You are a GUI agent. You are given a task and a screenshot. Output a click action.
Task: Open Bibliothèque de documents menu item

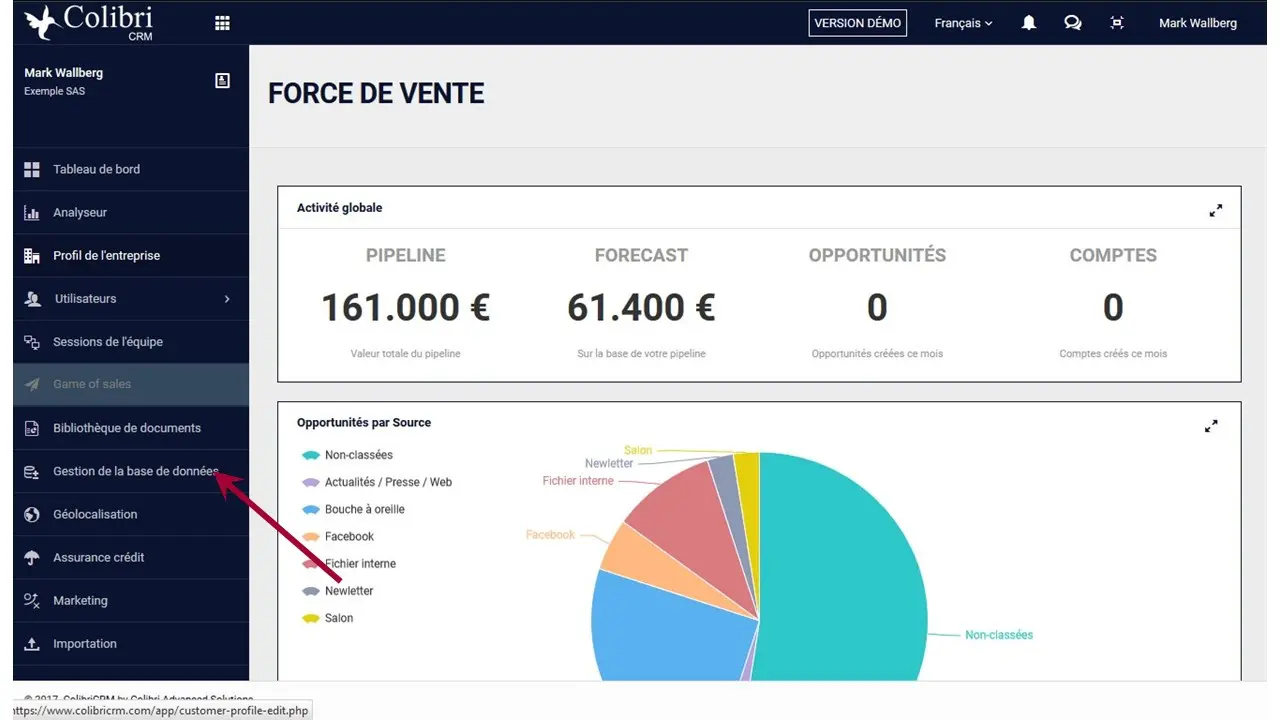coord(131,428)
